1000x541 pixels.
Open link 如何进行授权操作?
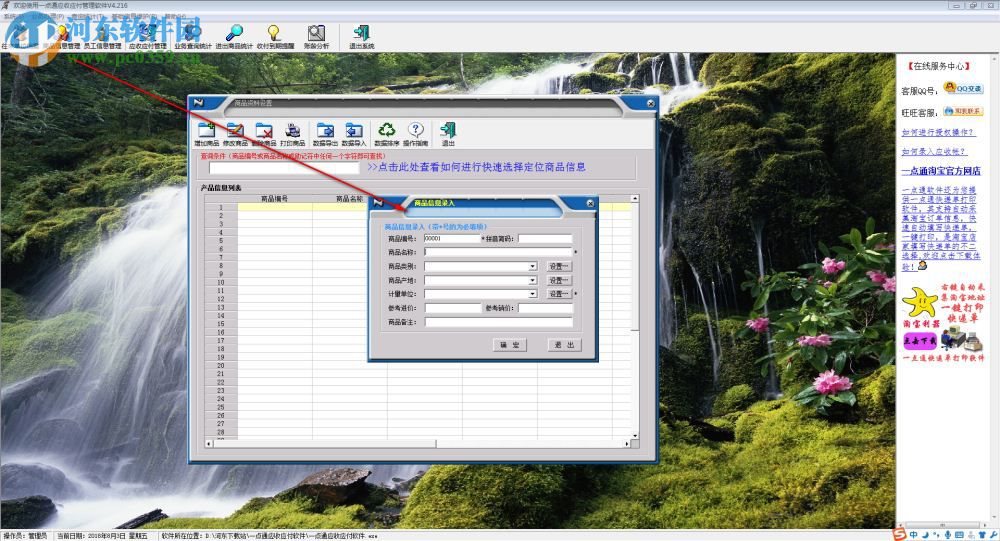click(x=938, y=133)
